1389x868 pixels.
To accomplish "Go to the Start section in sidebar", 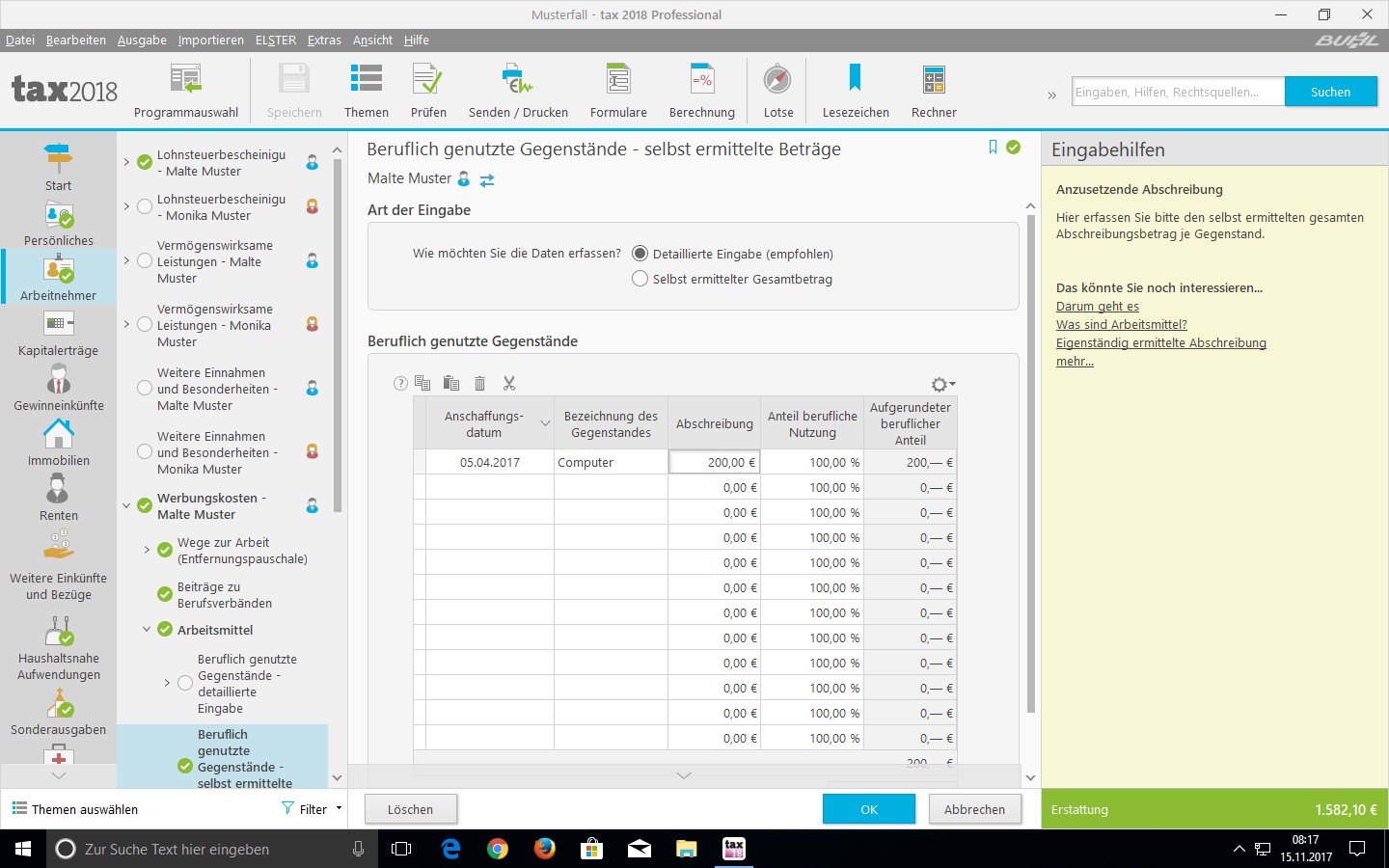I will coord(58,167).
